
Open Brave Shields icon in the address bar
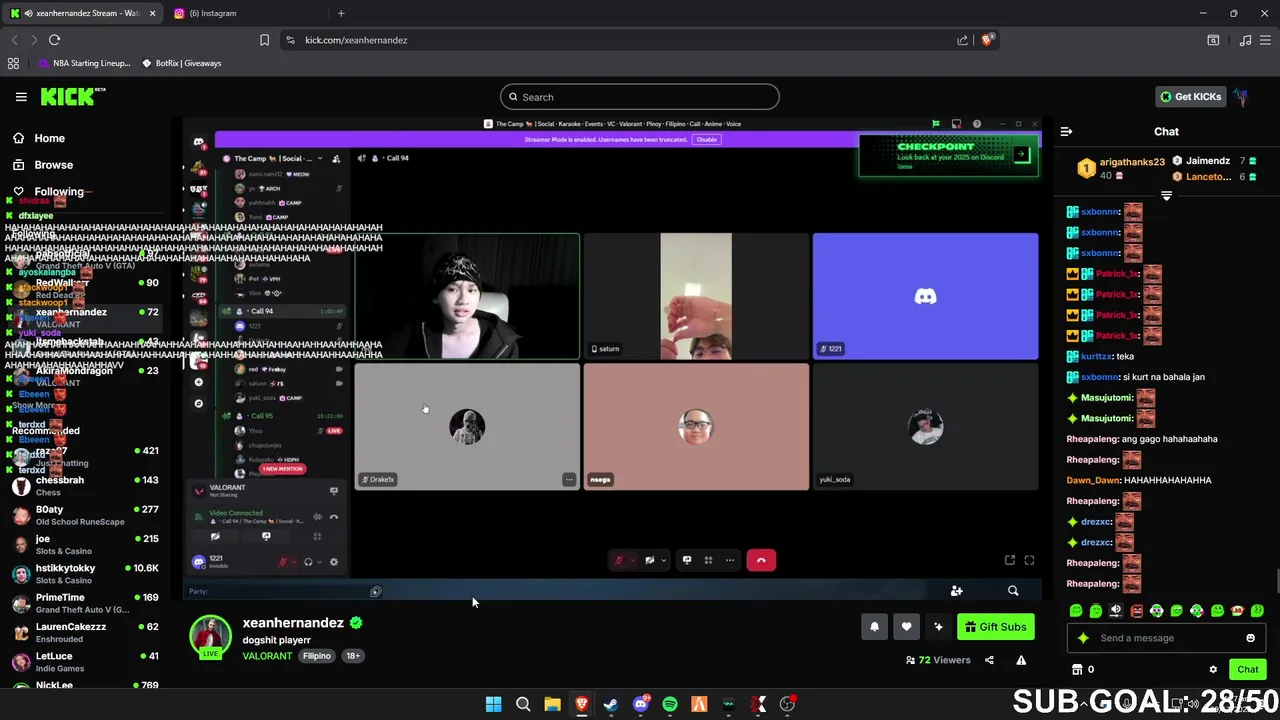pos(987,40)
